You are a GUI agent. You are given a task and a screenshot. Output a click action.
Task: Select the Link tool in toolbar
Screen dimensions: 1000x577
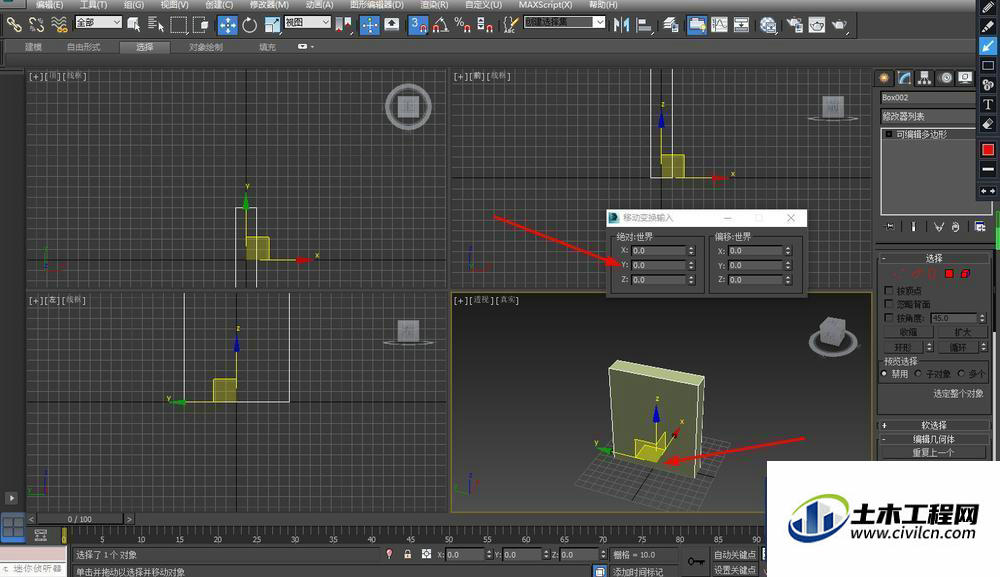(14, 25)
